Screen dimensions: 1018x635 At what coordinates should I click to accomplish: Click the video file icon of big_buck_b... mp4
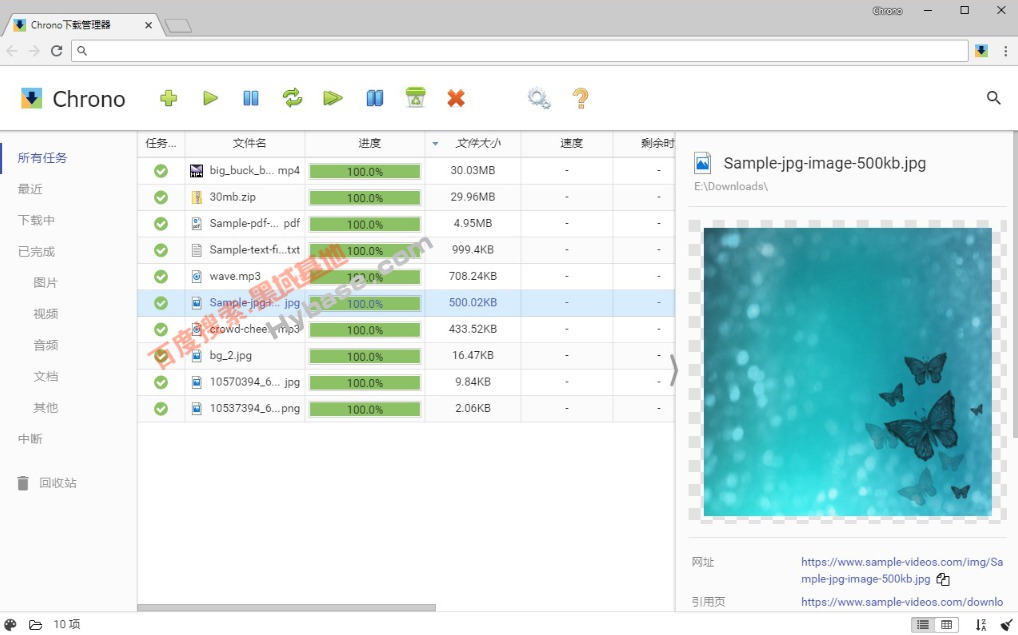coord(196,171)
